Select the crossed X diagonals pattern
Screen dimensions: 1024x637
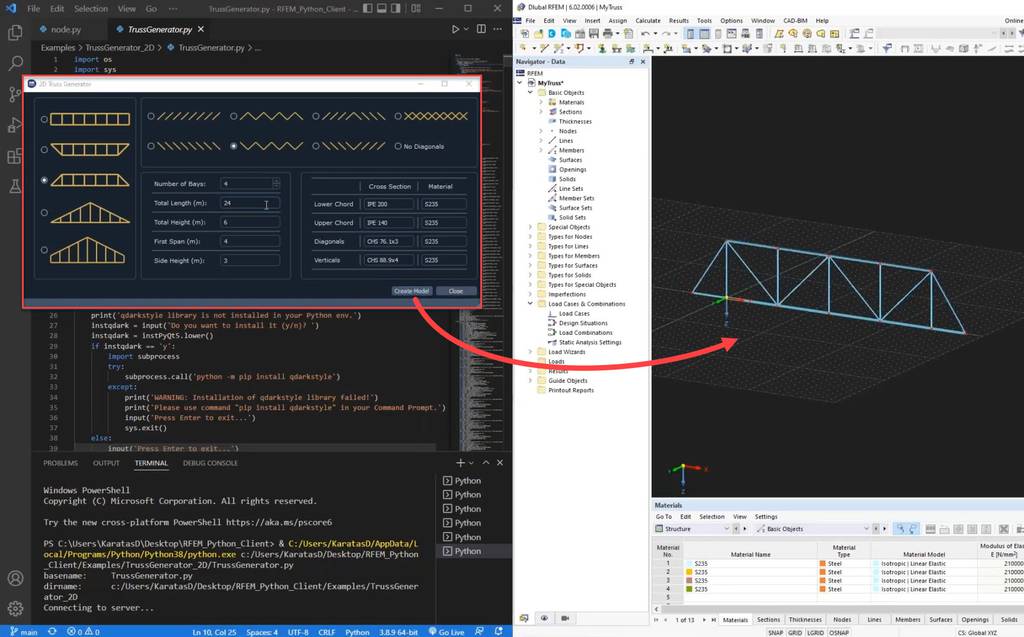point(398,116)
